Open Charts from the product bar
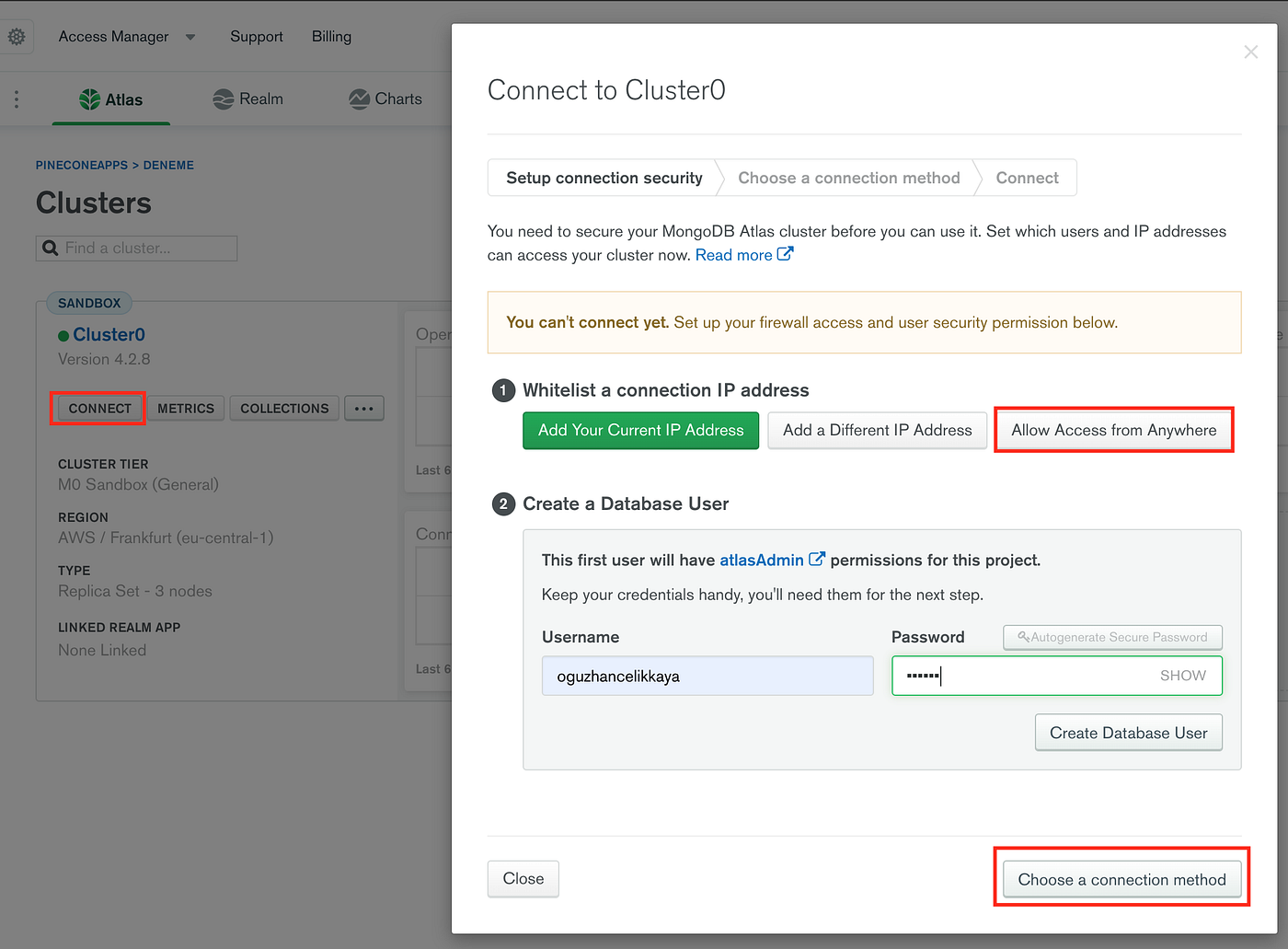The height and width of the screenshot is (949, 1288). point(385,98)
